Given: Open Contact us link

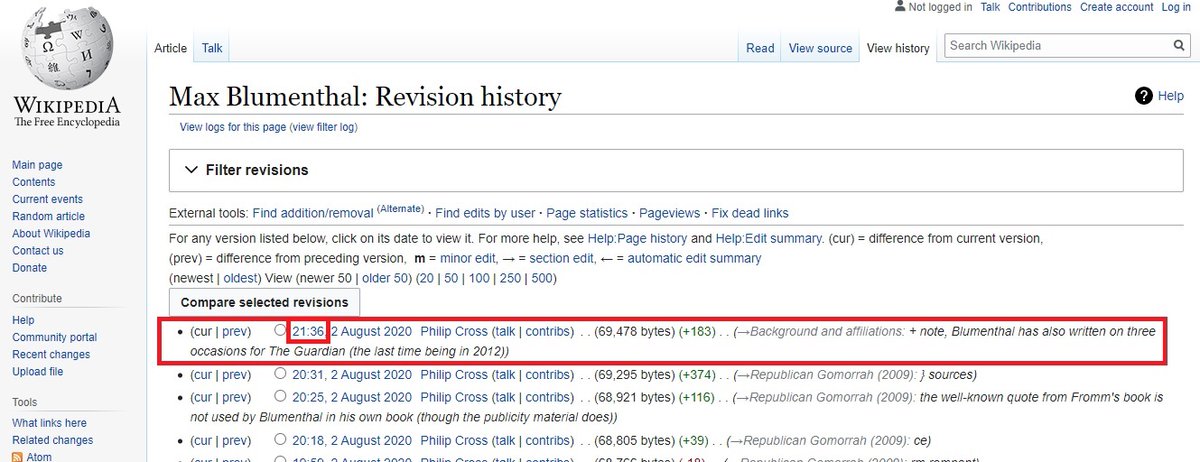Looking at the screenshot, I should click(x=38, y=250).
